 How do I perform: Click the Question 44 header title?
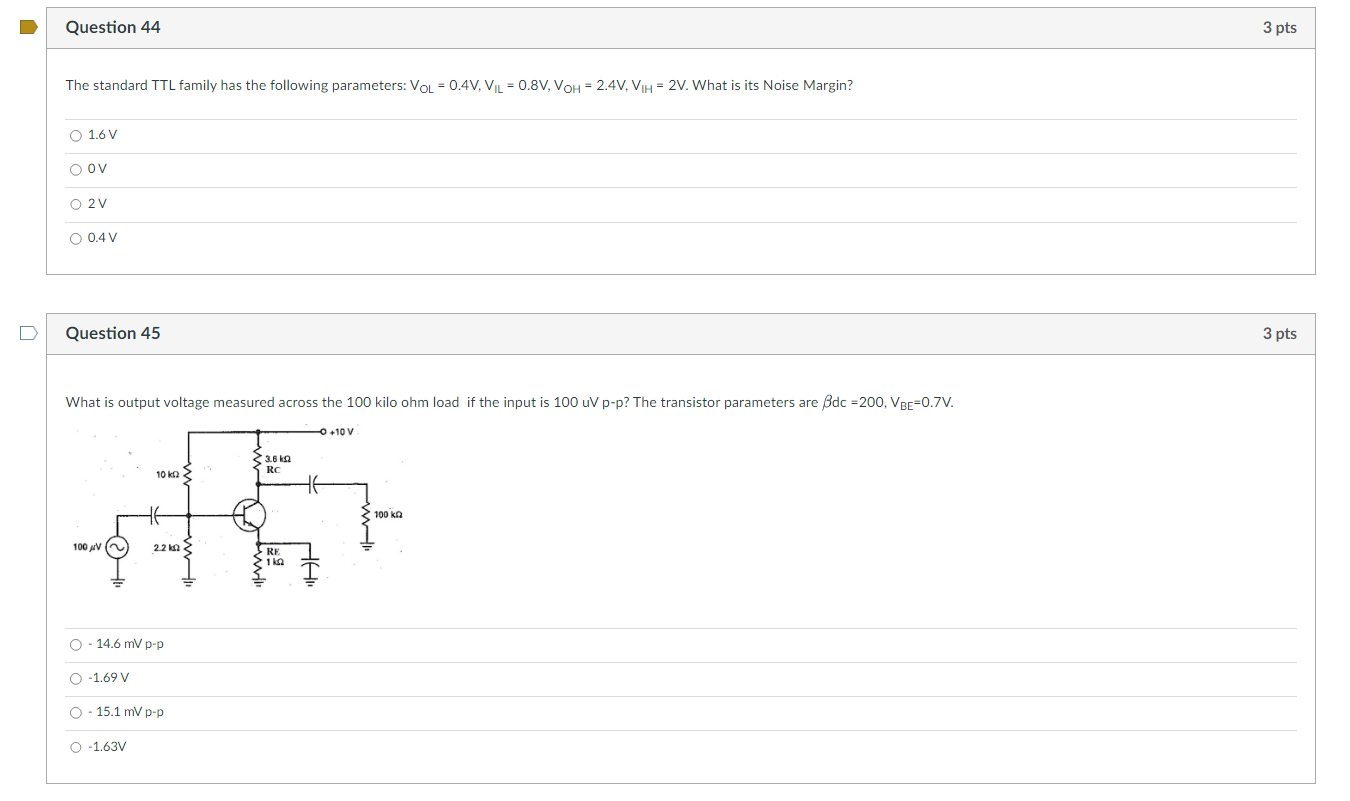(113, 27)
